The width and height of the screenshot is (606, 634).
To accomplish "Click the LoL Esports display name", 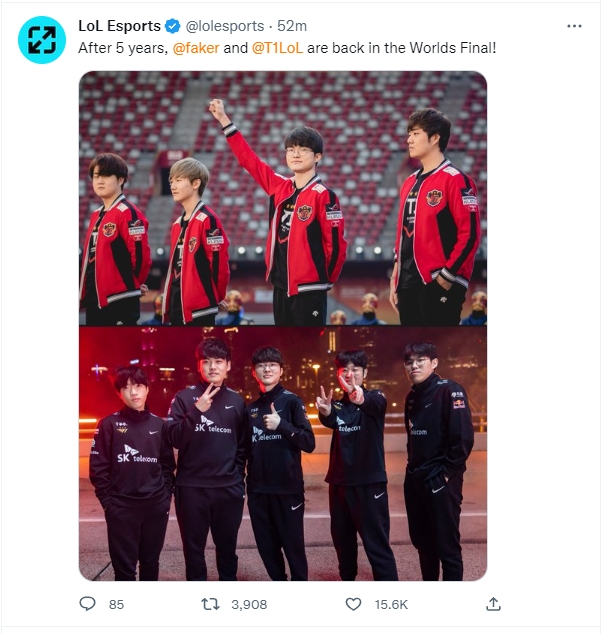I will click(x=119, y=26).
